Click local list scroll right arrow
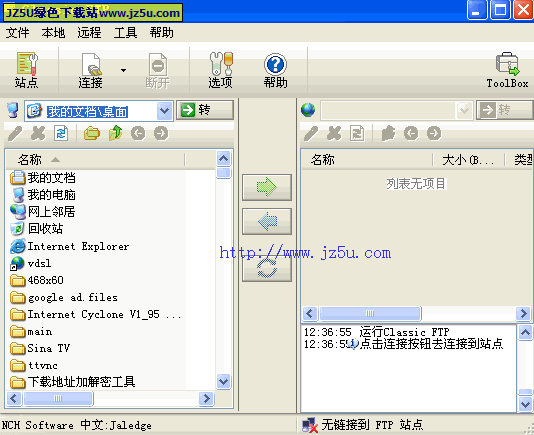Screen dimensions: 534x435 [206, 398]
